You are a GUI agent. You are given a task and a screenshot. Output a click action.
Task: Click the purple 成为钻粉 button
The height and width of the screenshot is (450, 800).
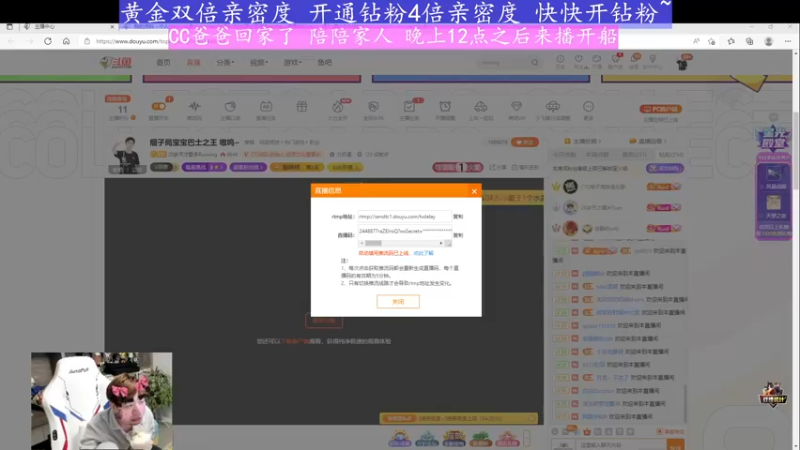(665, 168)
